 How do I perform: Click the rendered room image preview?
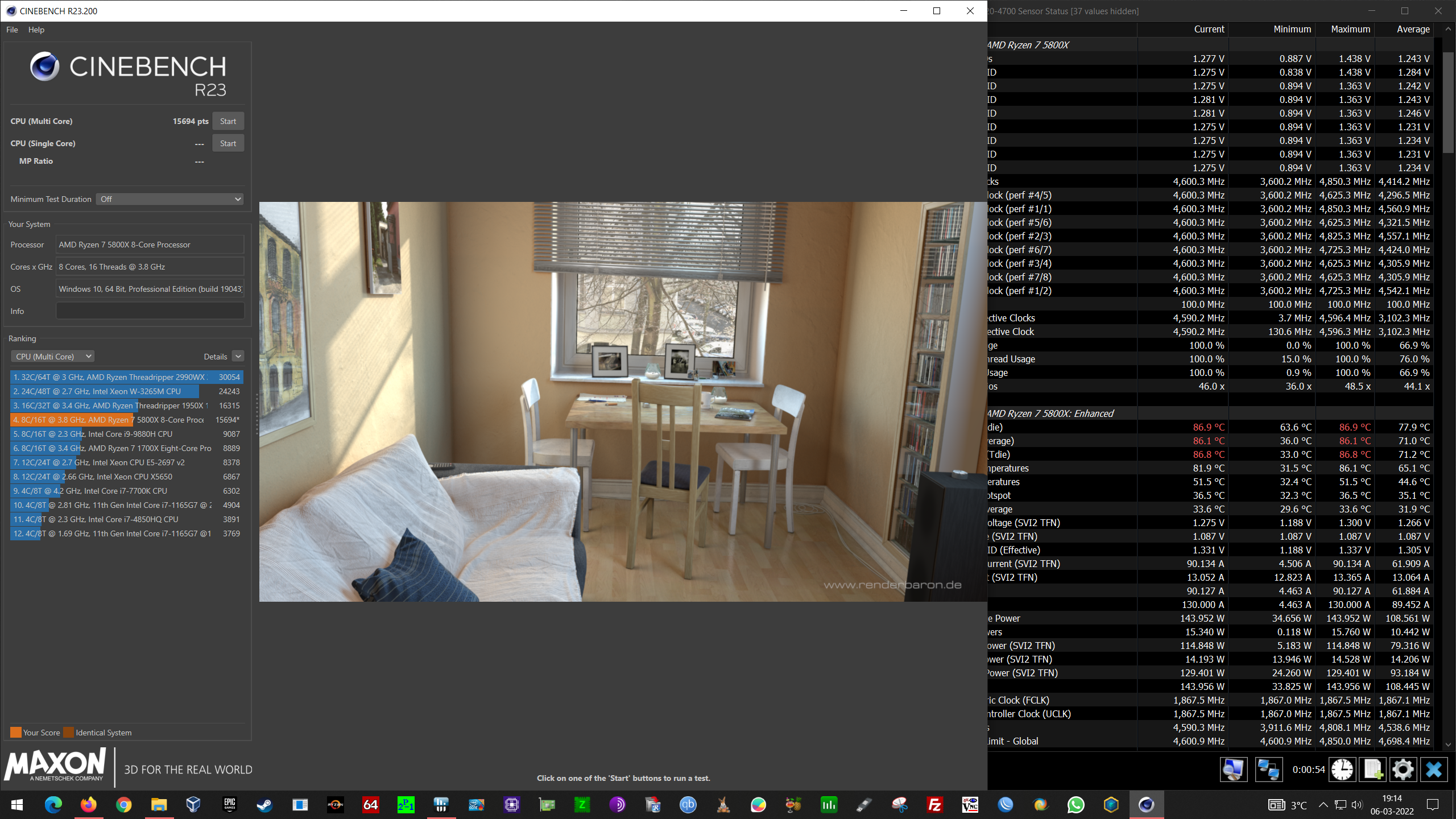click(x=623, y=402)
